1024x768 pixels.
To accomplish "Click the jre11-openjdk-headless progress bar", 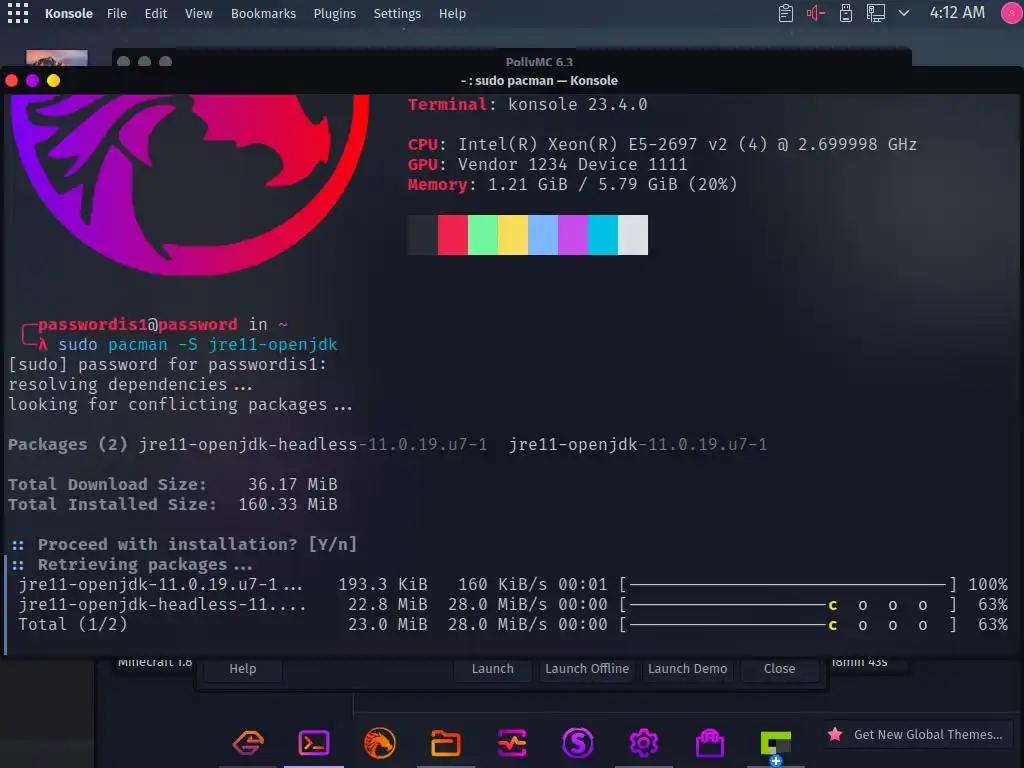I will coord(788,605).
